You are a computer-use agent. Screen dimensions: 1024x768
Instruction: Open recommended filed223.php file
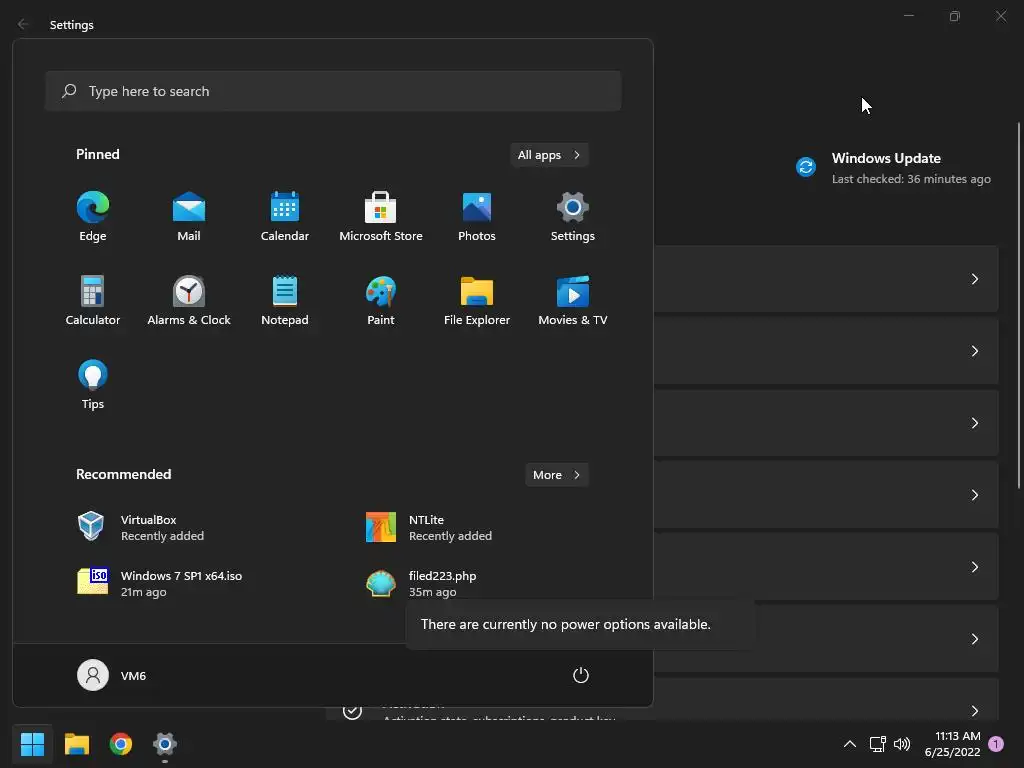[x=421, y=583]
